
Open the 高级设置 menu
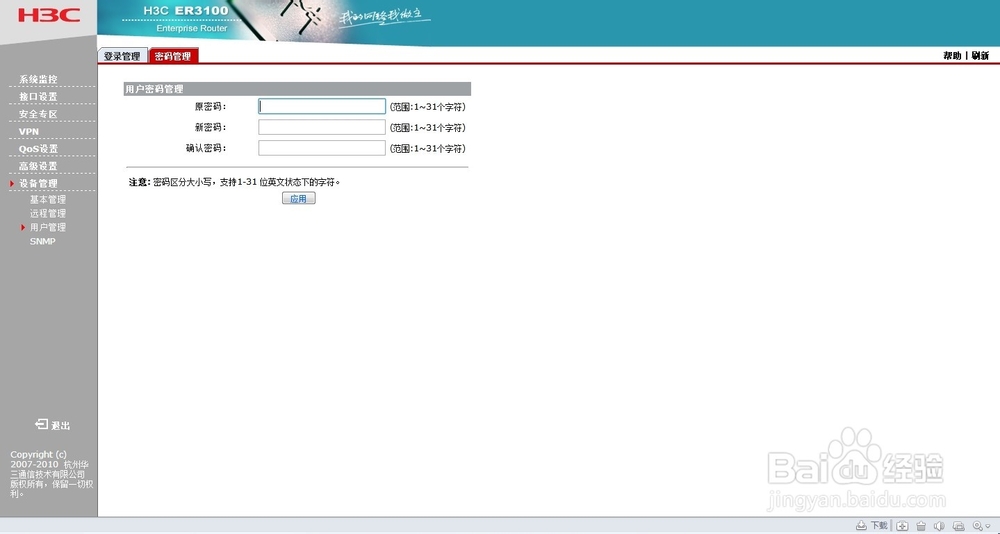point(38,166)
